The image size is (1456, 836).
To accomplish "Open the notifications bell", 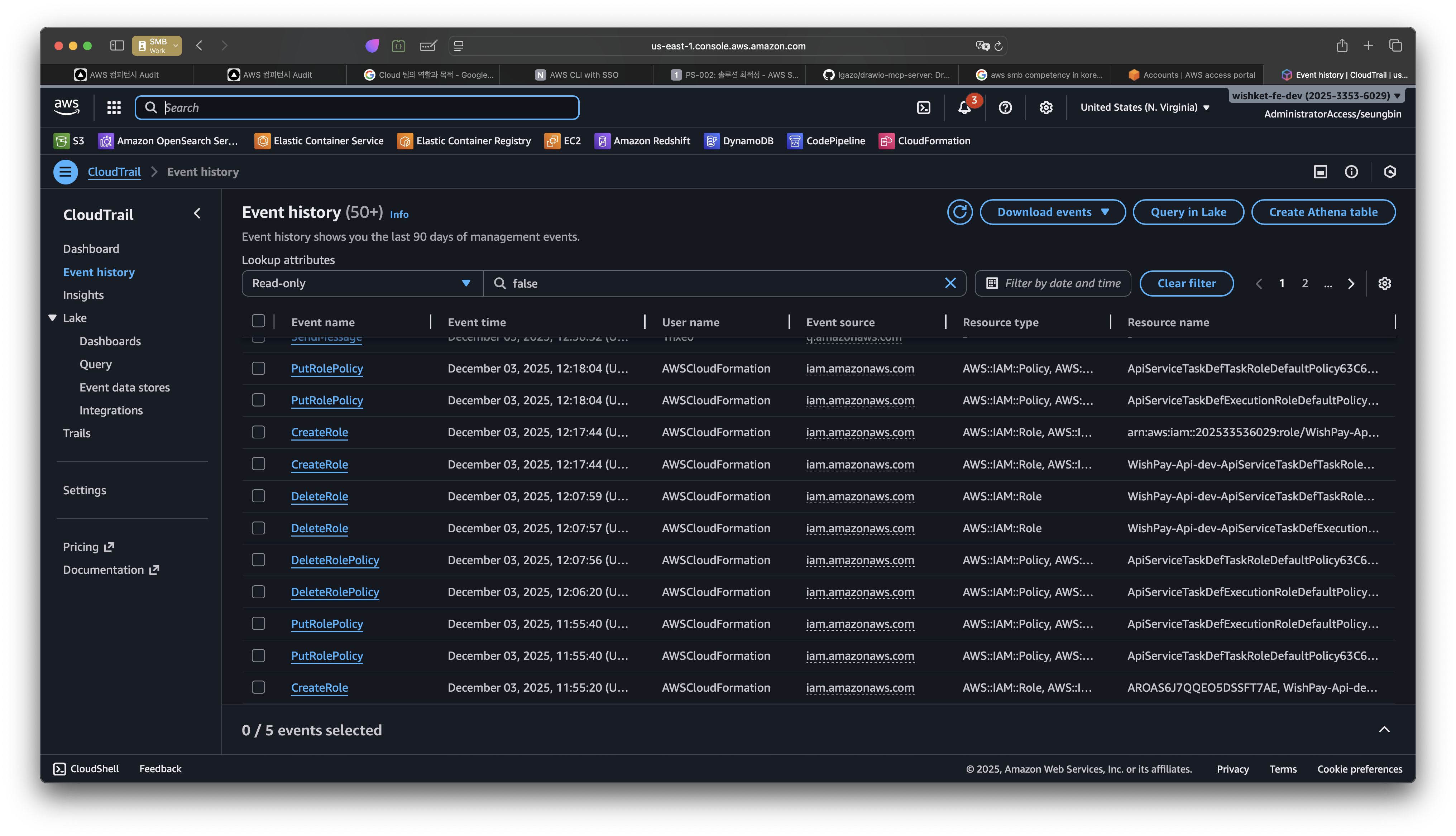I will click(x=964, y=107).
